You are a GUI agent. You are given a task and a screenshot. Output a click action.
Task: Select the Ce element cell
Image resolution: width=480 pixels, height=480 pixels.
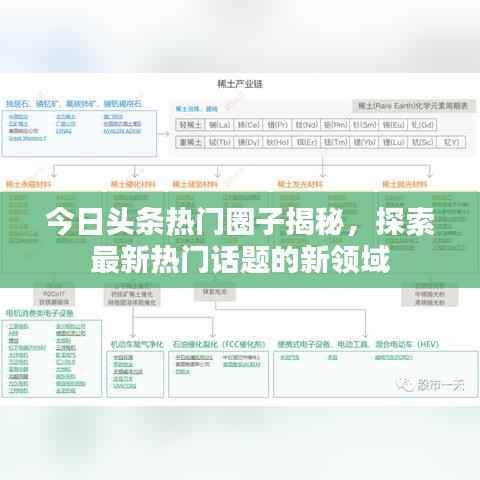248,125
